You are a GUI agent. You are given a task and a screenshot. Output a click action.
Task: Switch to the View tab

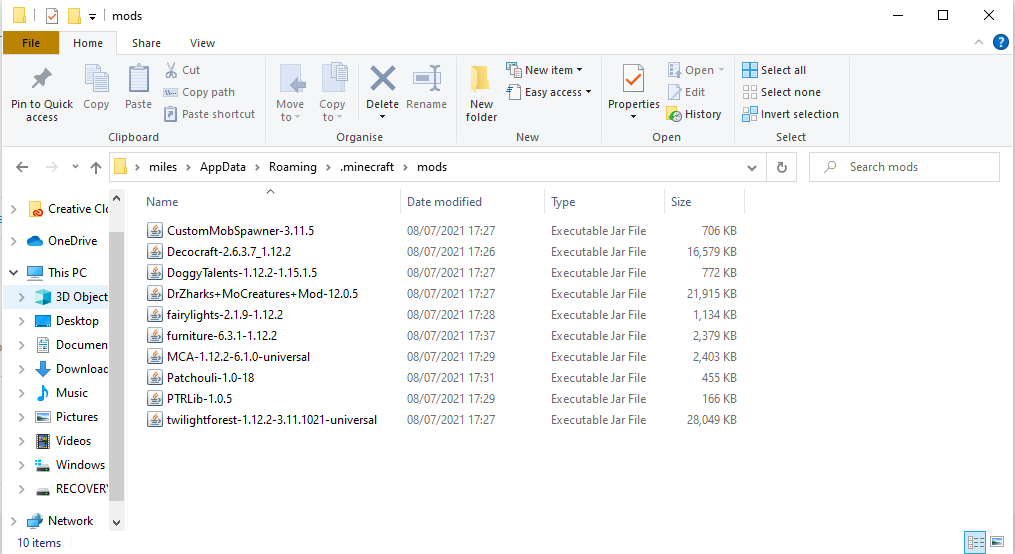(x=202, y=43)
